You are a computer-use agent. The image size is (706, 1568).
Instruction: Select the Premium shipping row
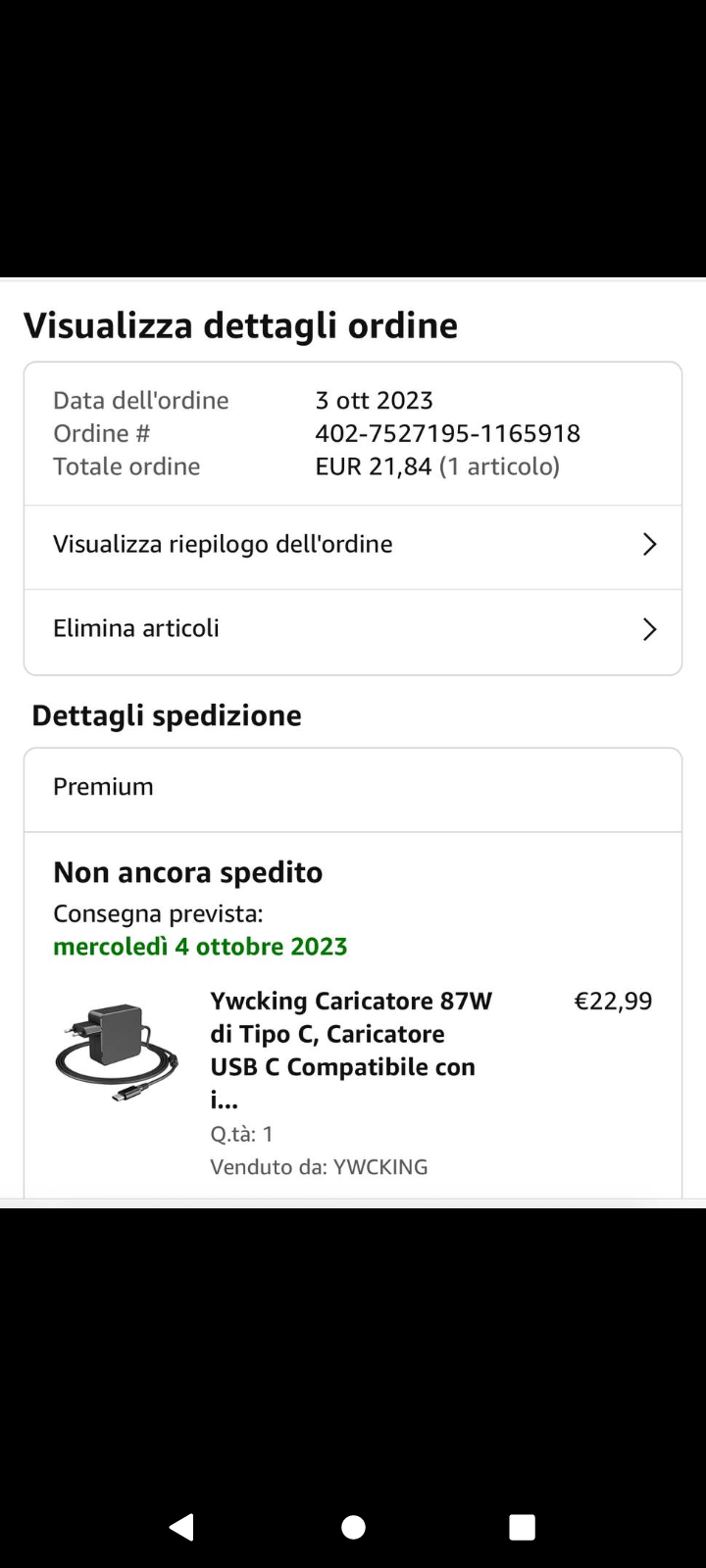103,787
